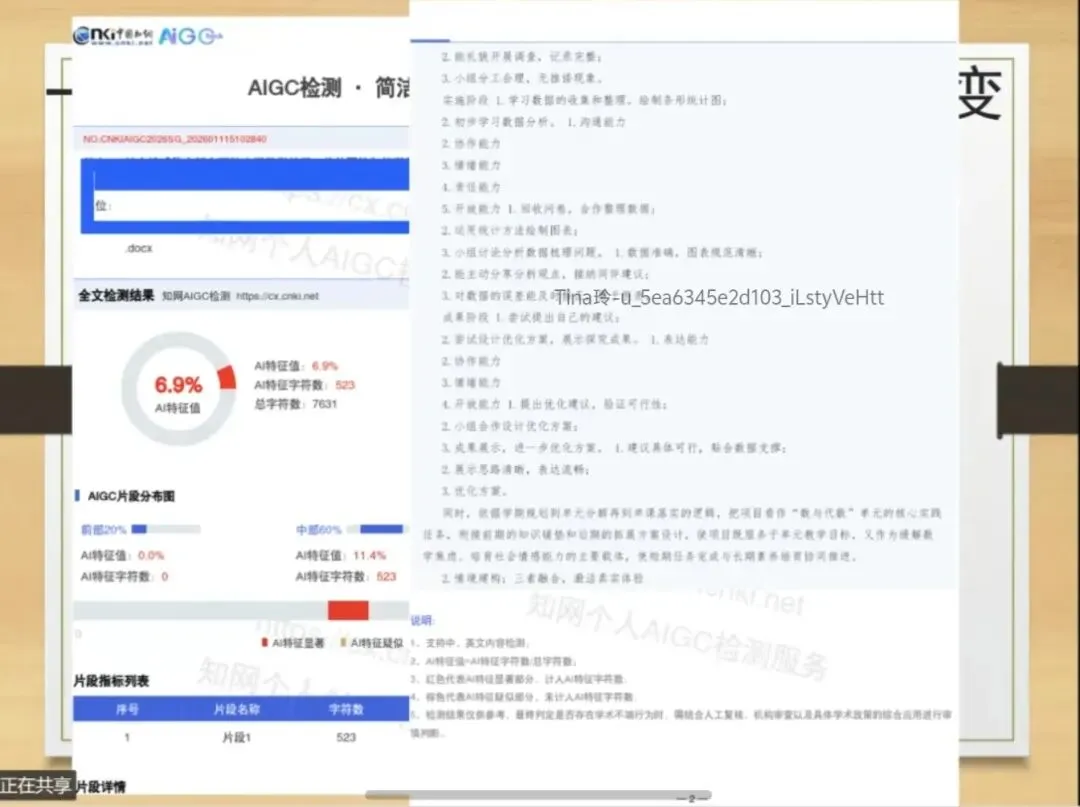Click the horizontal scrollbar at the bottom

(x=538, y=795)
